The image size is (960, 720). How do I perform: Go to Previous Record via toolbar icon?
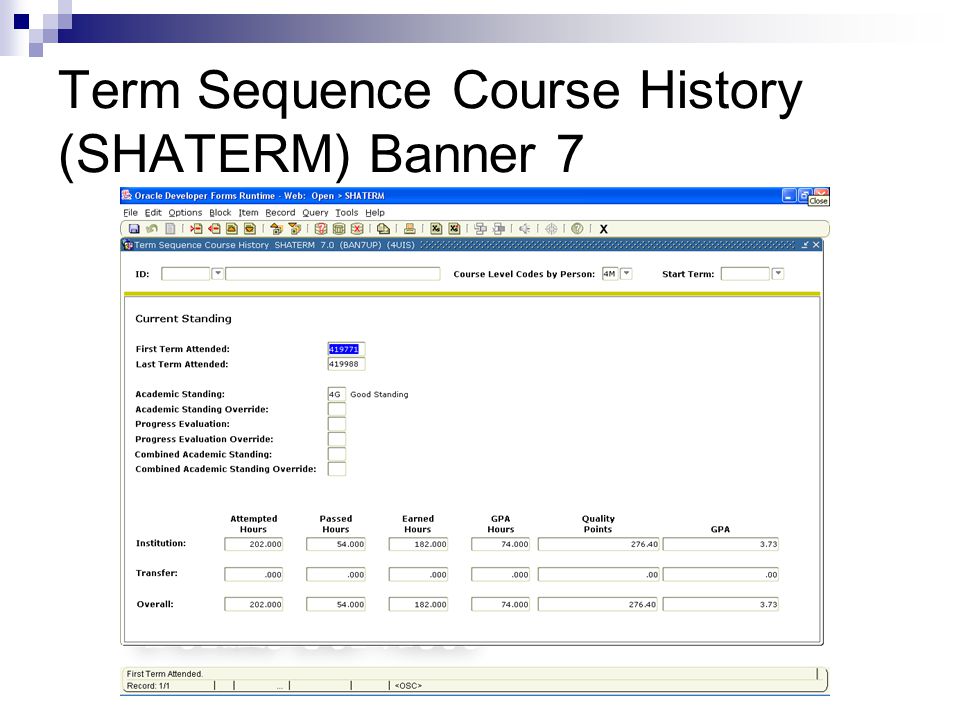click(232, 229)
